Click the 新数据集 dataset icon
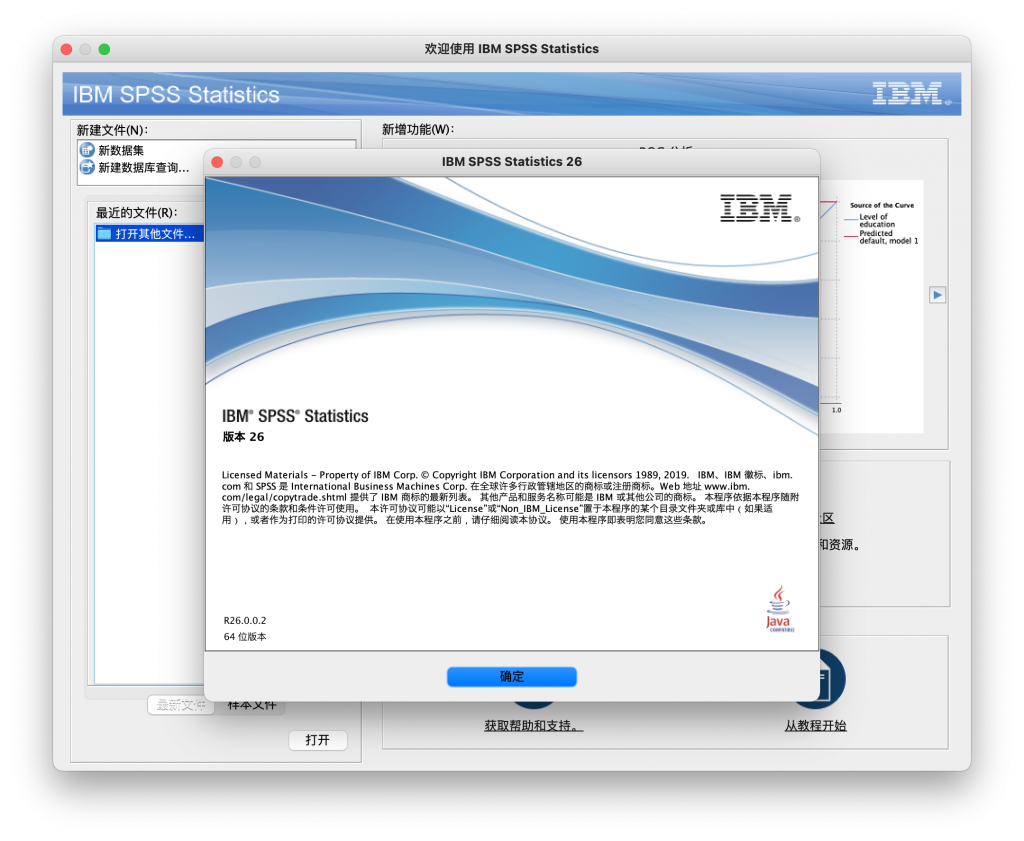This screenshot has height=841, width=1024. click(88, 150)
